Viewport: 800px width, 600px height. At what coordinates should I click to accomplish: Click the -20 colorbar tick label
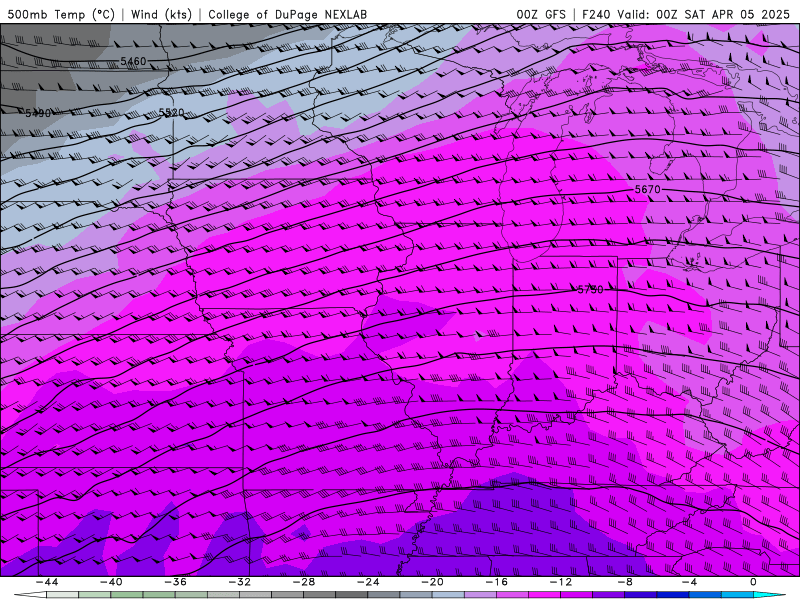432,582
